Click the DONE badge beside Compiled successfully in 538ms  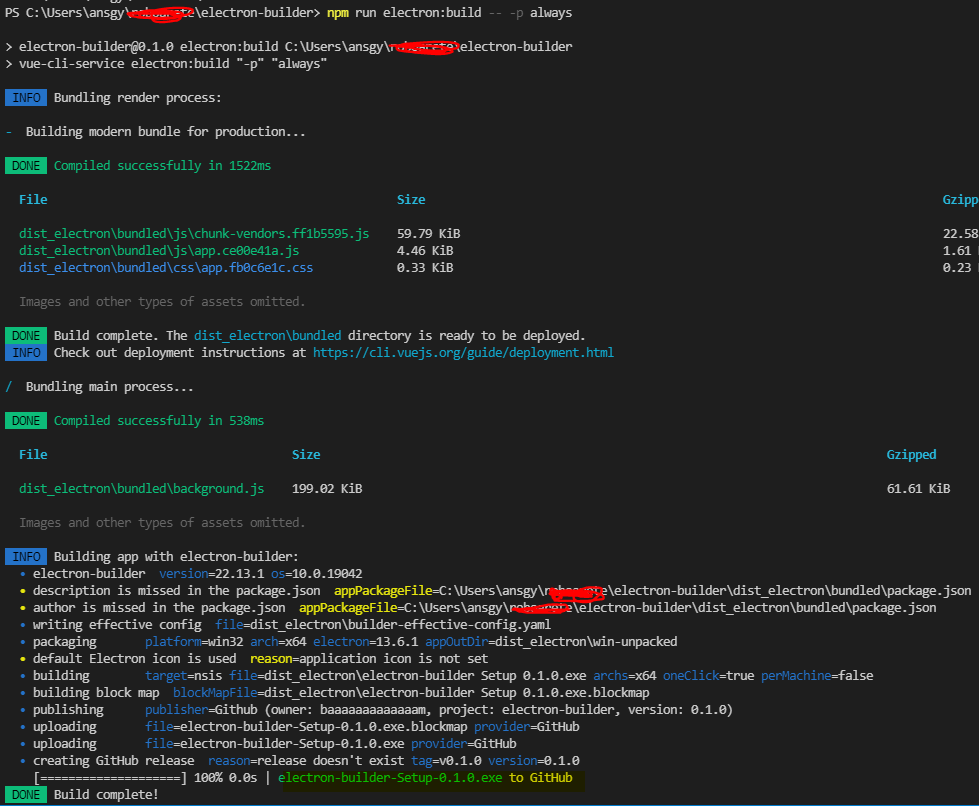click(26, 421)
